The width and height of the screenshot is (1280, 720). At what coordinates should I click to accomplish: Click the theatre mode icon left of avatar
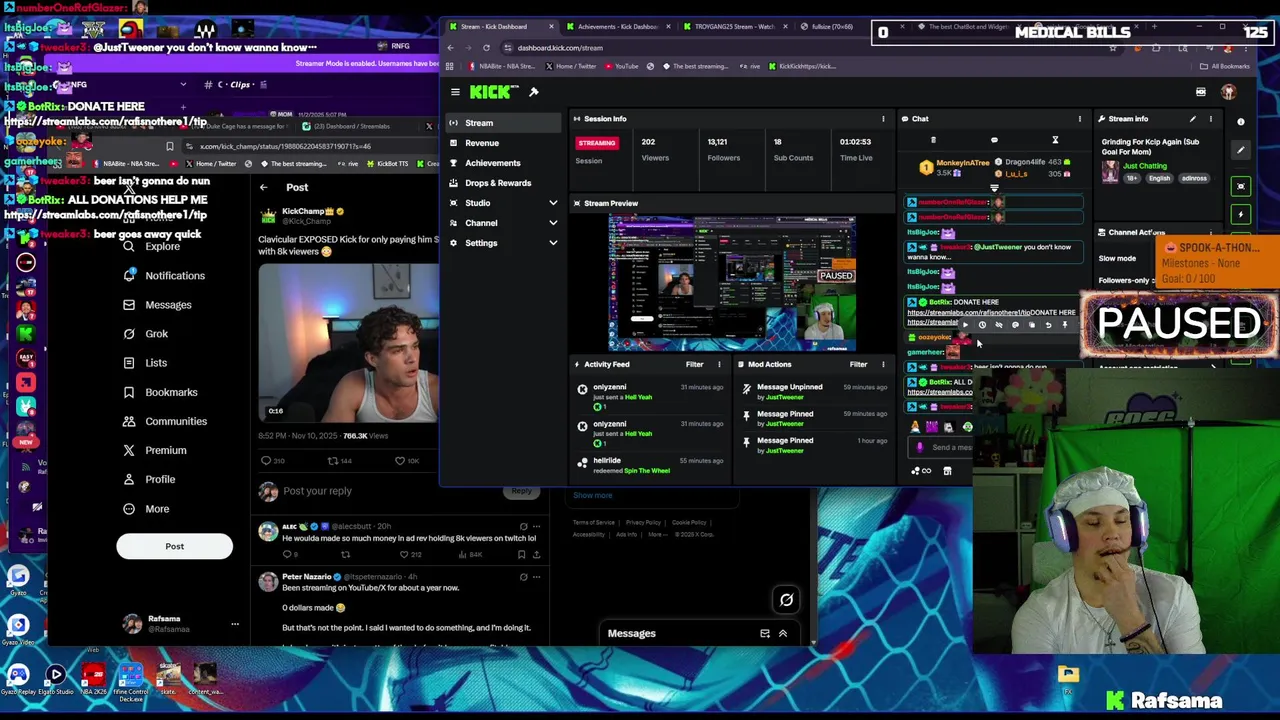click(1201, 92)
